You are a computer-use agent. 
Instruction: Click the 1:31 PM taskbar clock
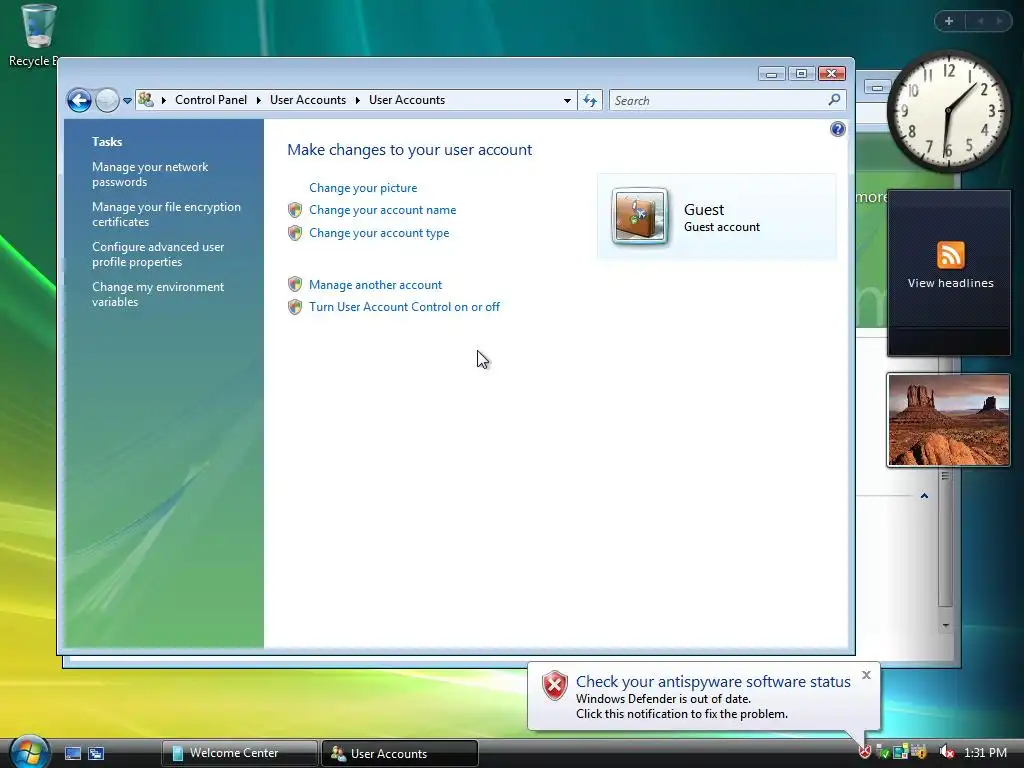click(985, 753)
